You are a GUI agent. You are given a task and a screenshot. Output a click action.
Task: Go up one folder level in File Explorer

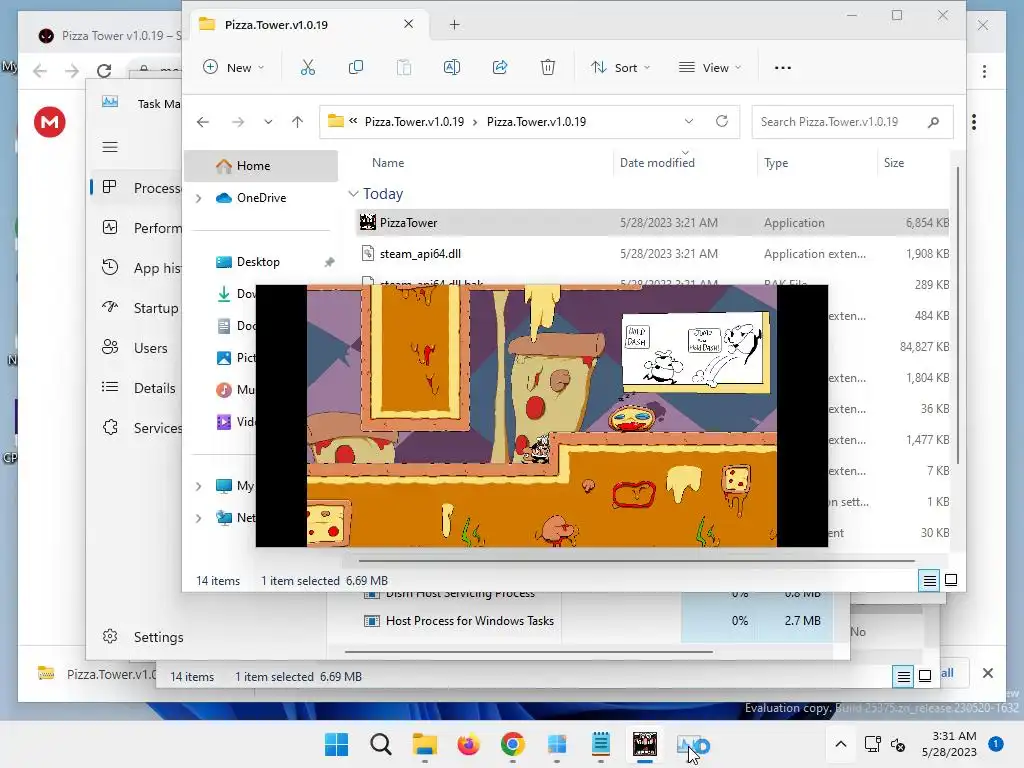click(297, 122)
